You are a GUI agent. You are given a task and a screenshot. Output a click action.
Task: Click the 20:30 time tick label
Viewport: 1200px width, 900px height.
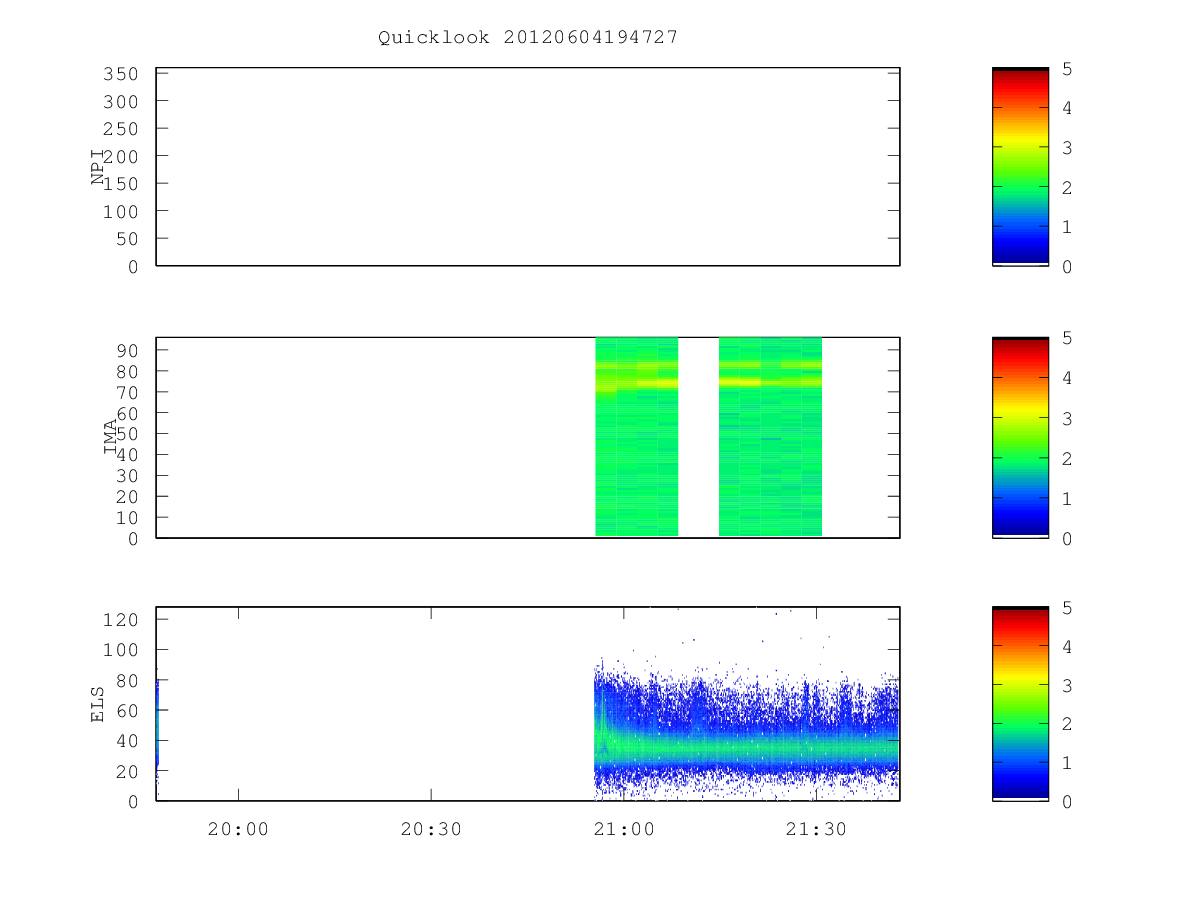click(431, 830)
